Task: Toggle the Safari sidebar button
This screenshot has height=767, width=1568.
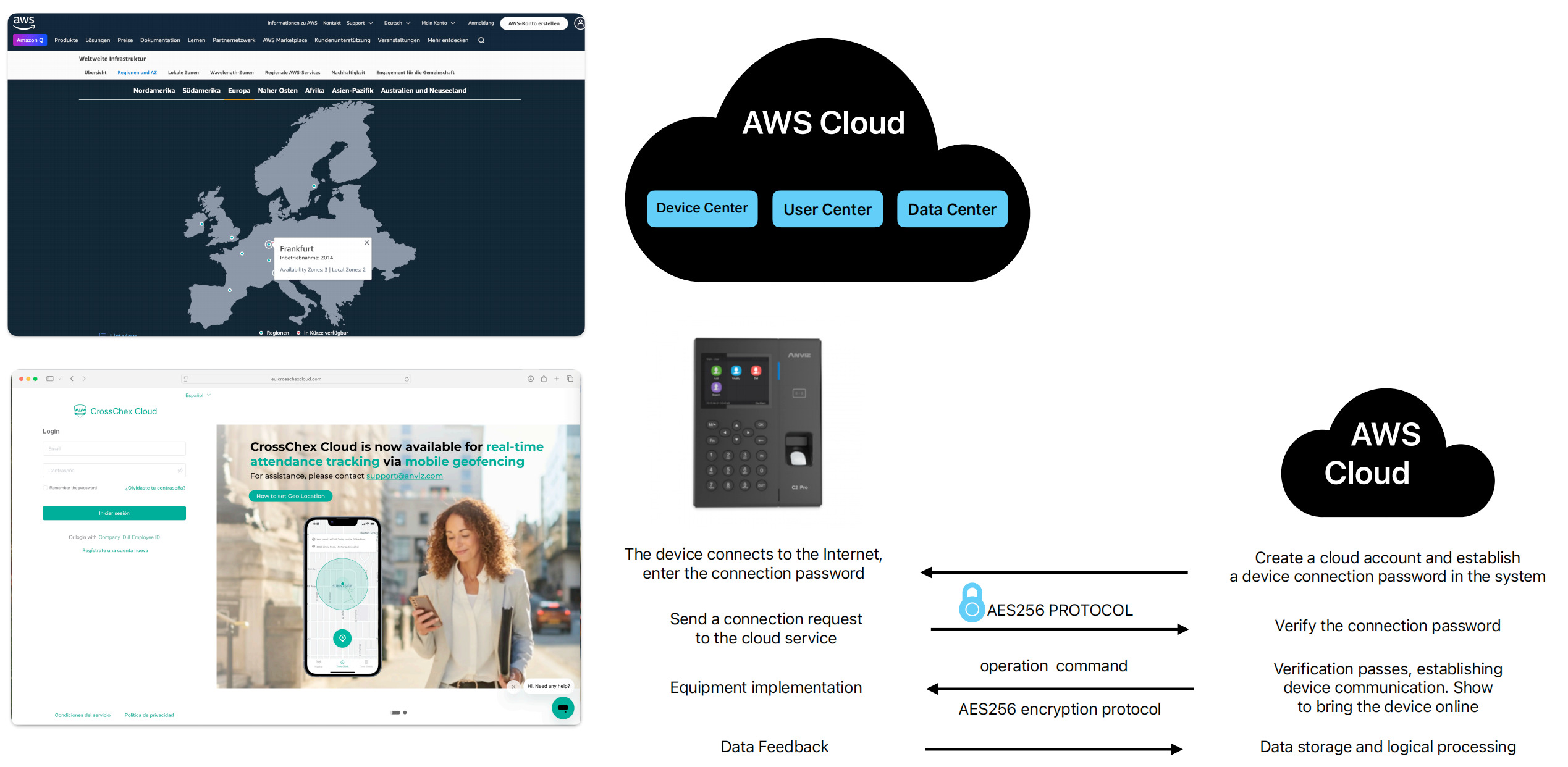Action: [x=50, y=379]
